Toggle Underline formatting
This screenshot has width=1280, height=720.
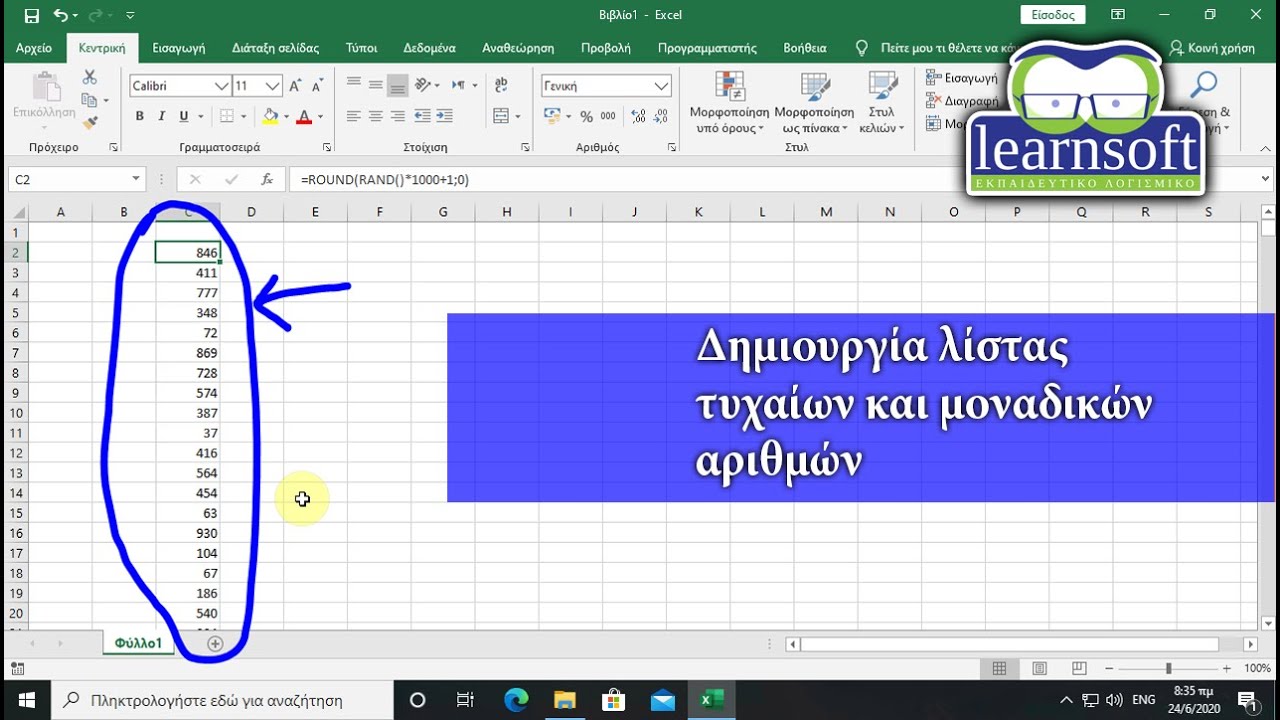(184, 116)
